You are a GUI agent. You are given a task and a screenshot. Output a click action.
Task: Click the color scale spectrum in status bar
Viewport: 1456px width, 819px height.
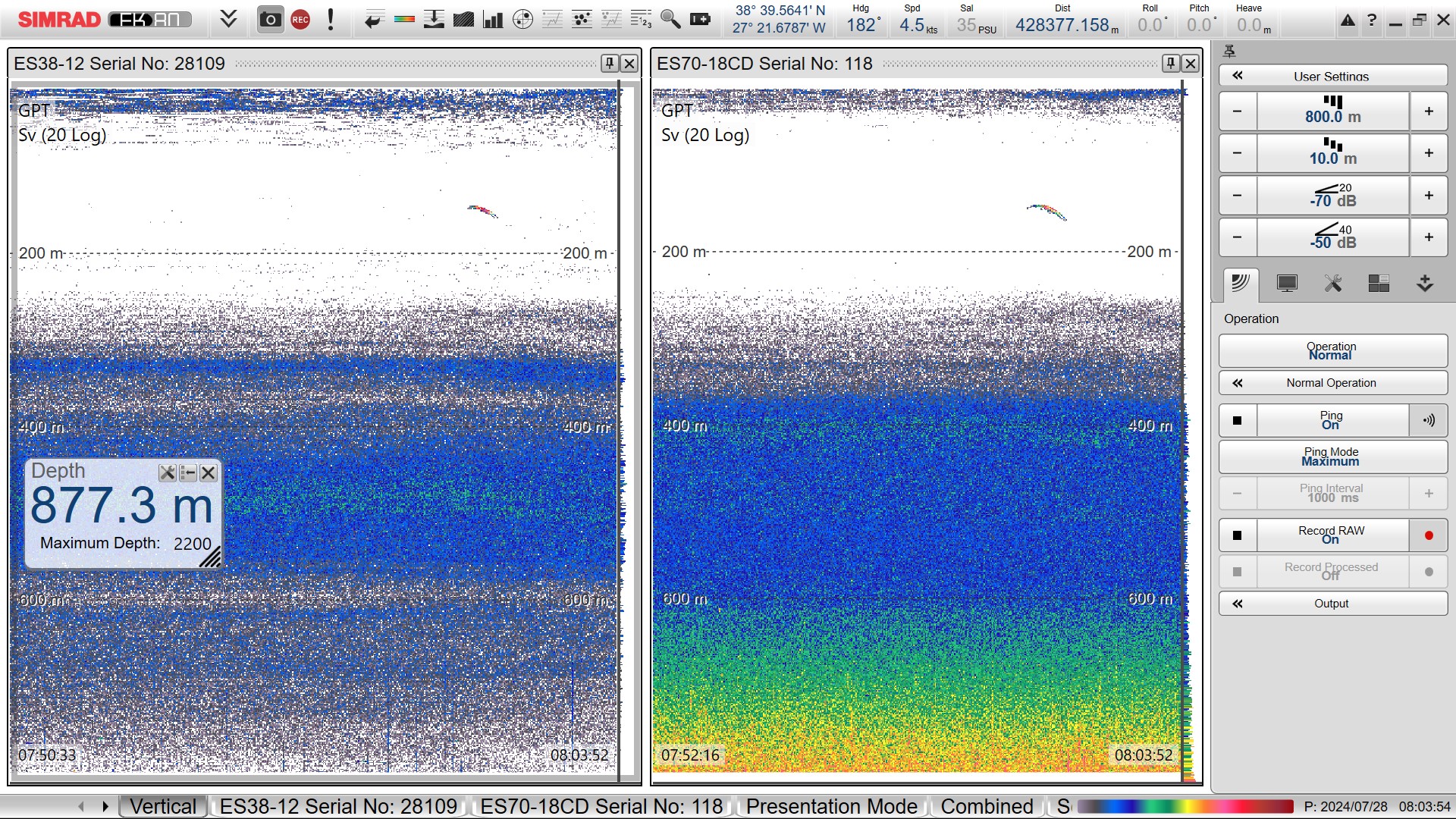point(1185,806)
